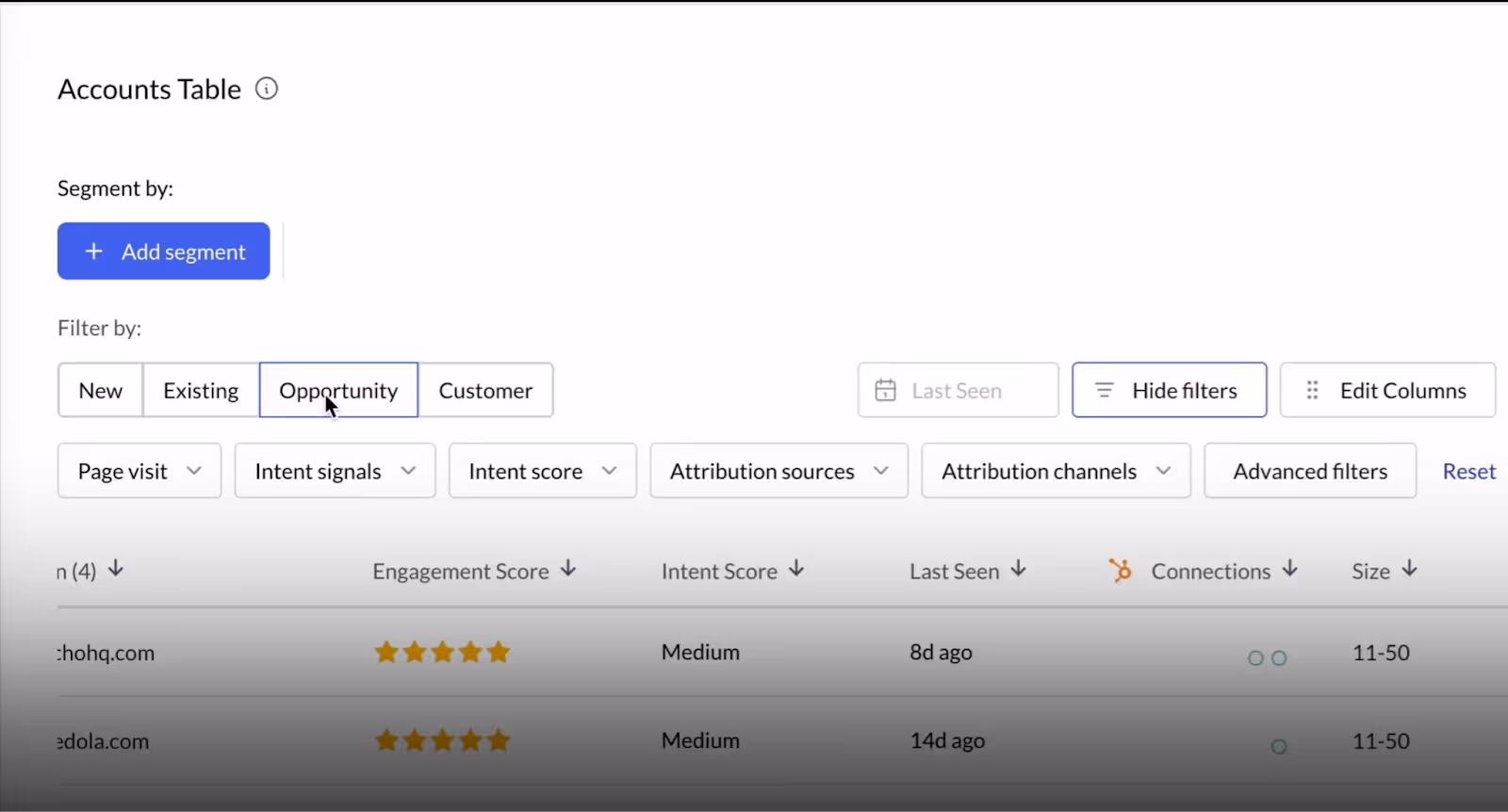1508x812 pixels.
Task: Click the hohq.com account name
Action: click(106, 653)
